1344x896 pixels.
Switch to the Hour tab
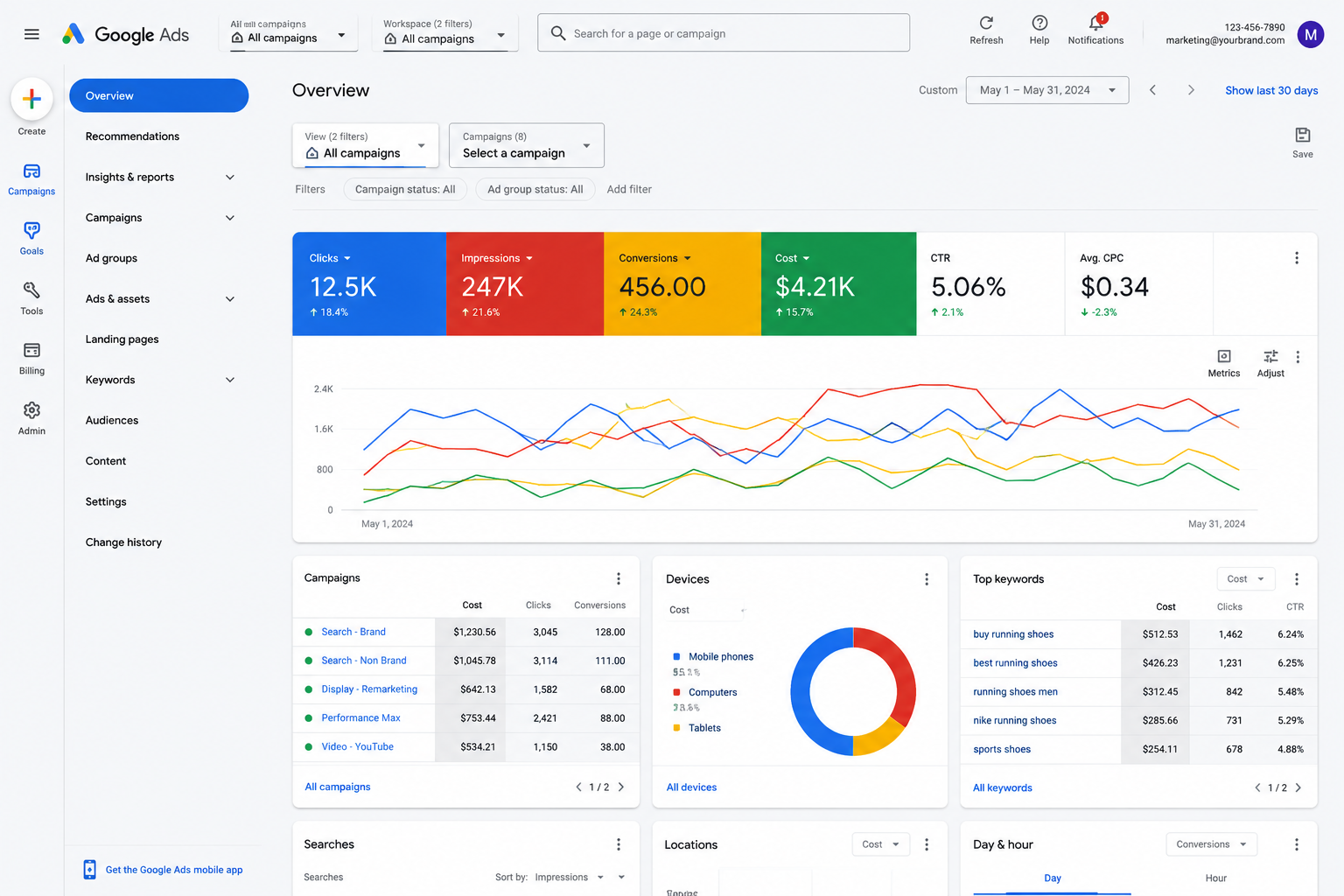1216,878
